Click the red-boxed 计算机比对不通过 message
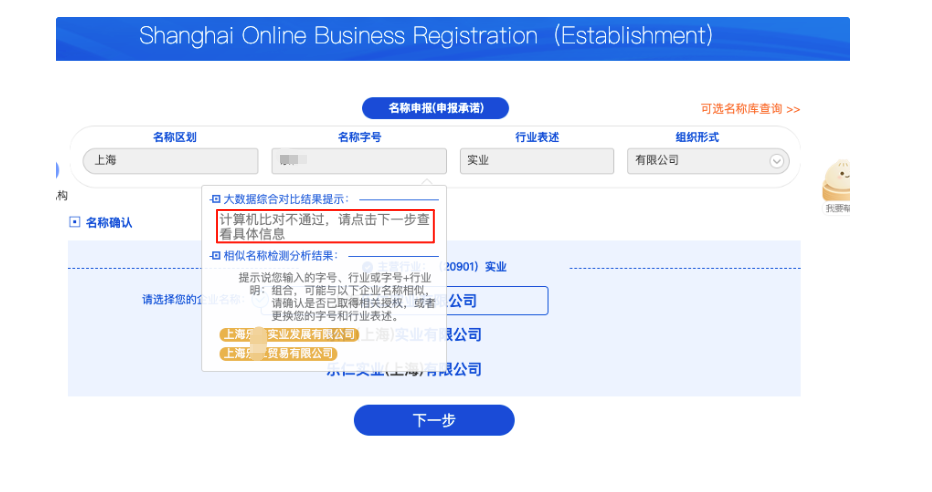The width and height of the screenshot is (932, 492). pos(326,226)
